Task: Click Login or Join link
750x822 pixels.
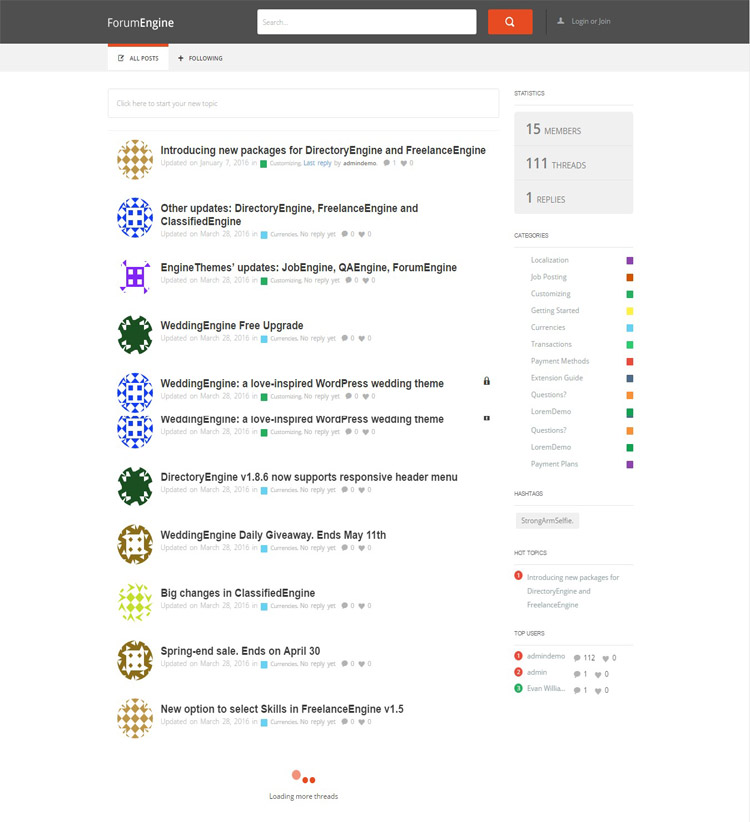Action: click(x=591, y=21)
